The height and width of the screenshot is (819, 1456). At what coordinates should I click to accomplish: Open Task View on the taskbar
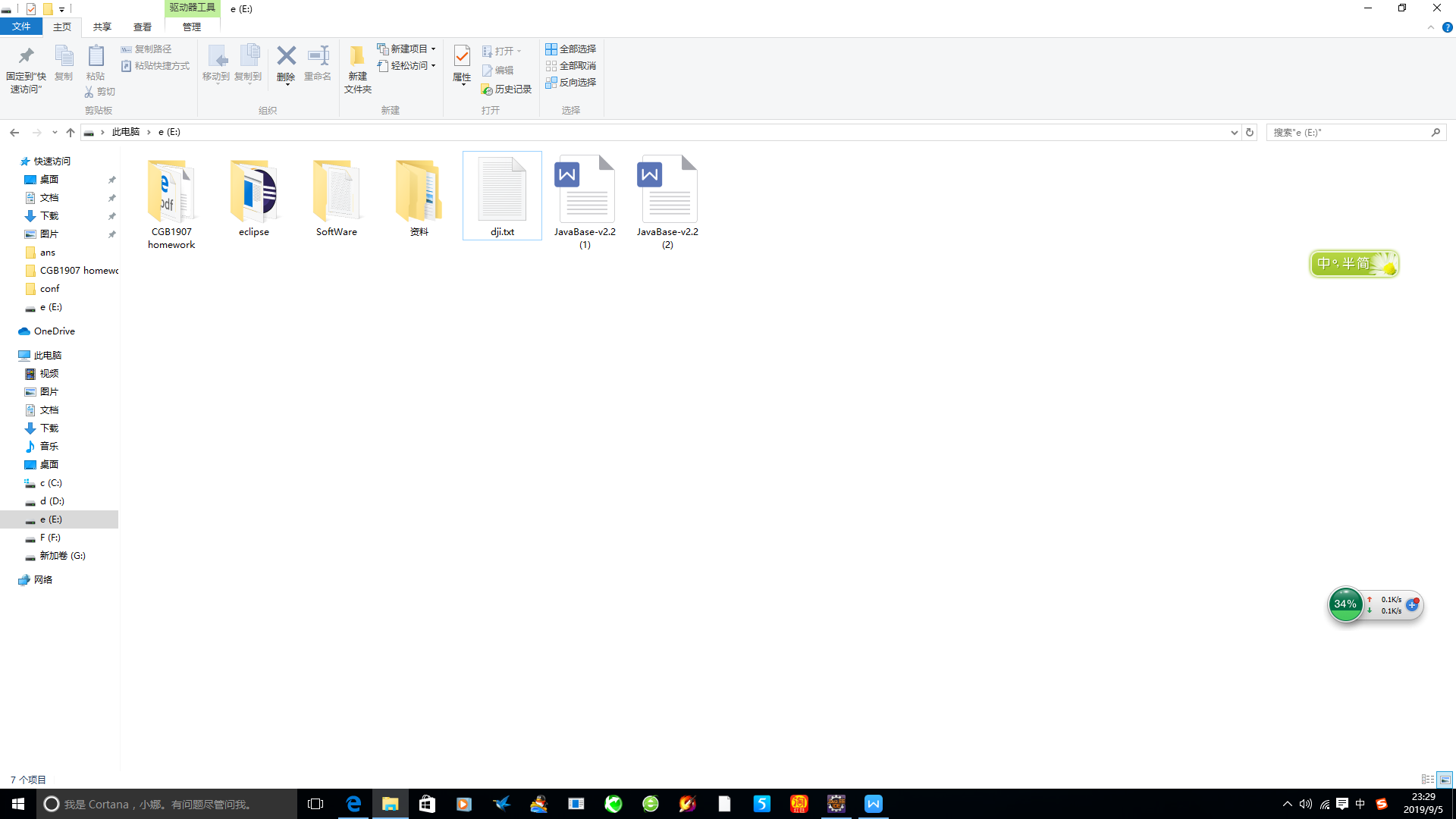coord(315,804)
